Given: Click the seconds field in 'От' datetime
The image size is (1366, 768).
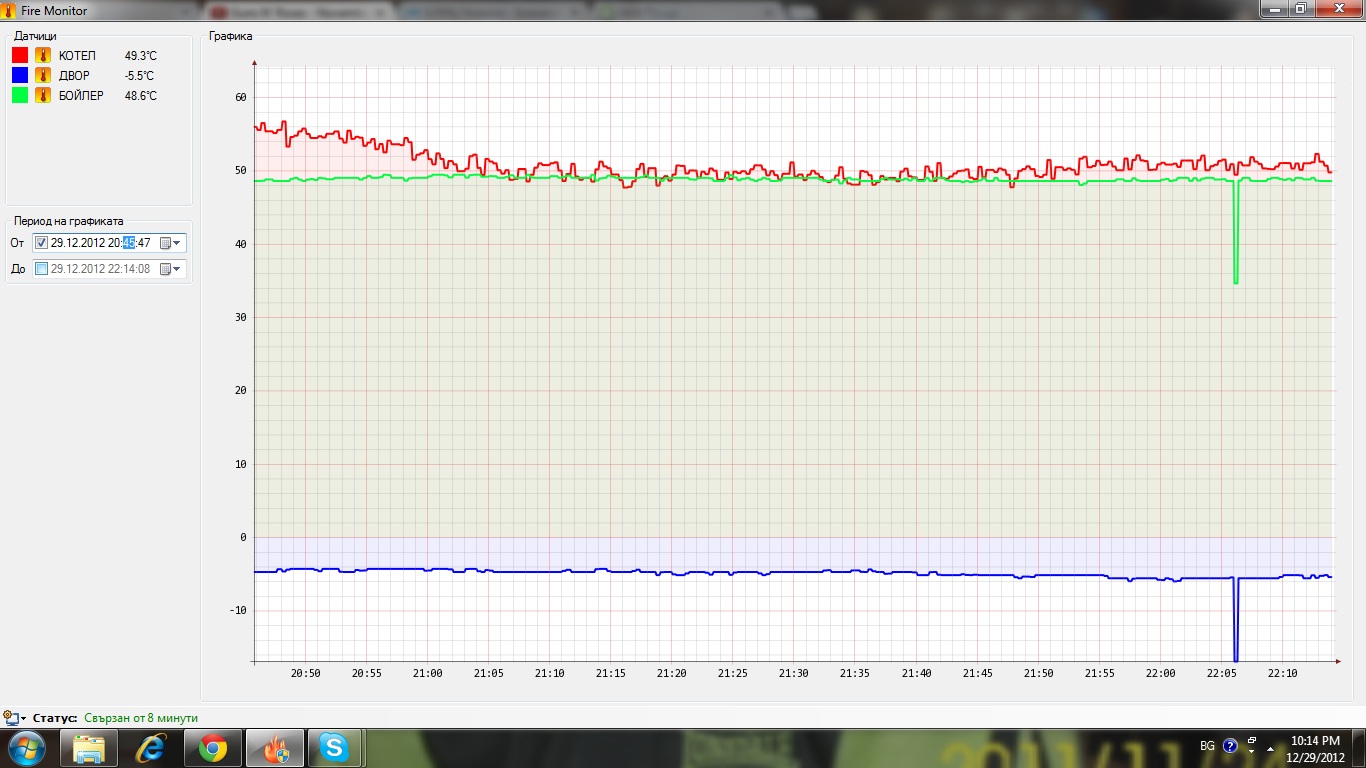Looking at the screenshot, I should [x=144, y=243].
